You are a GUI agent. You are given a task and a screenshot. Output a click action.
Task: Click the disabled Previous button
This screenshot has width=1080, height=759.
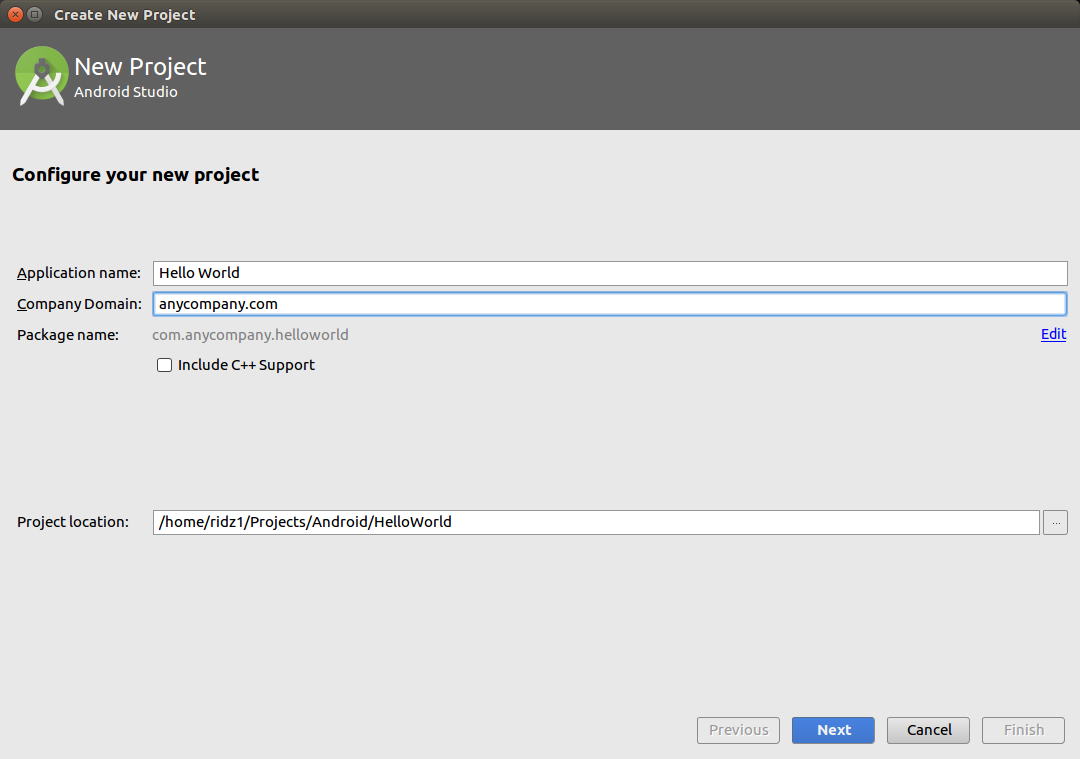(x=738, y=730)
